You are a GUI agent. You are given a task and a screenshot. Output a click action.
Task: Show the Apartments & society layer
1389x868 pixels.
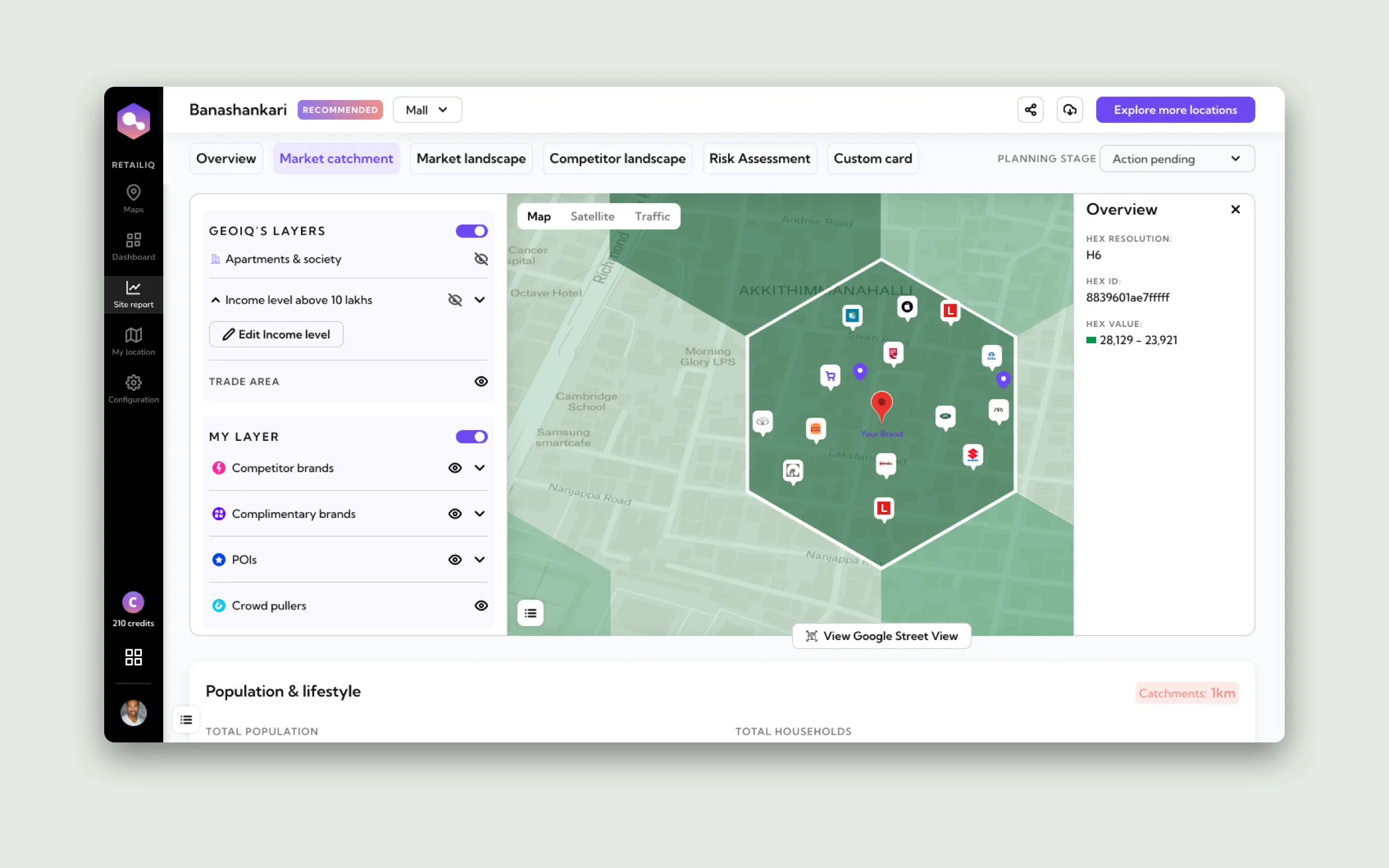click(x=481, y=259)
